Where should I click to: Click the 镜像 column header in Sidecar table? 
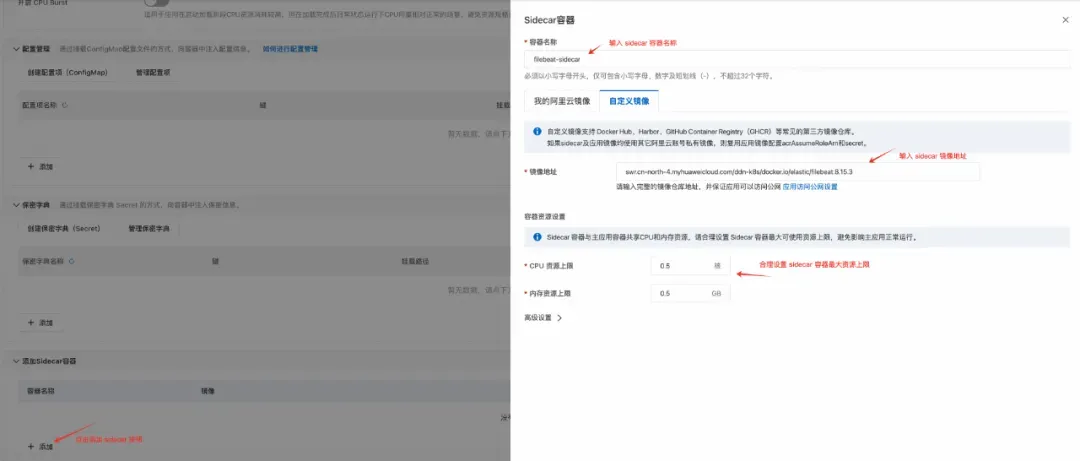coord(207,391)
